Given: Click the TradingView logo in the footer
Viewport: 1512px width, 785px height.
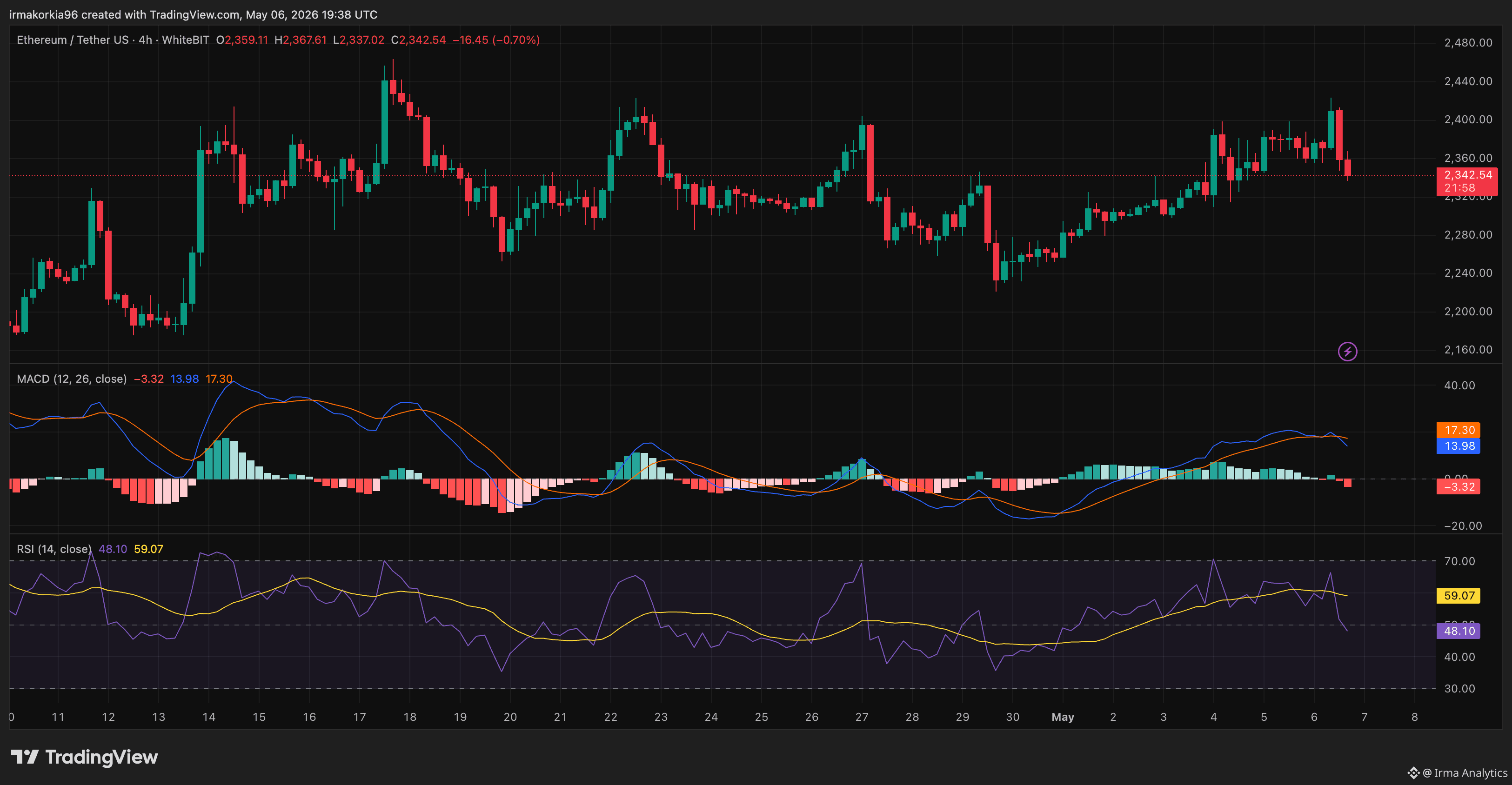Looking at the screenshot, I should click(x=85, y=757).
